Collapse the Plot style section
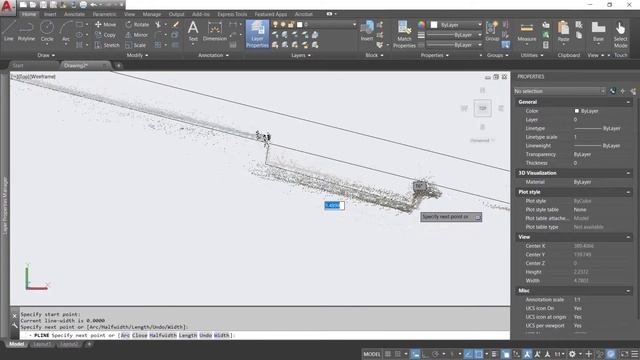 point(628,192)
